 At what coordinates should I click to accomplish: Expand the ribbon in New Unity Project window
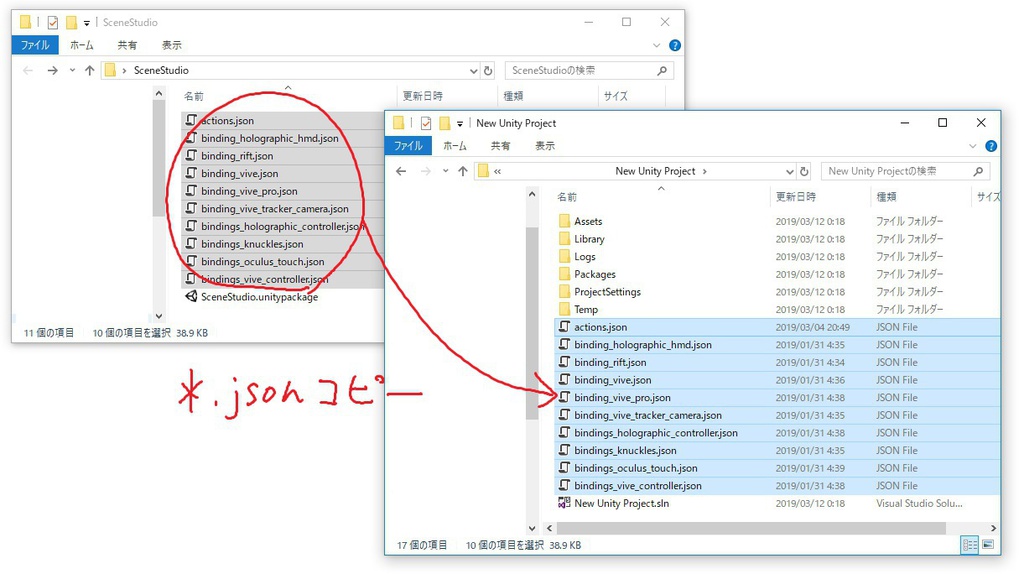point(972,146)
